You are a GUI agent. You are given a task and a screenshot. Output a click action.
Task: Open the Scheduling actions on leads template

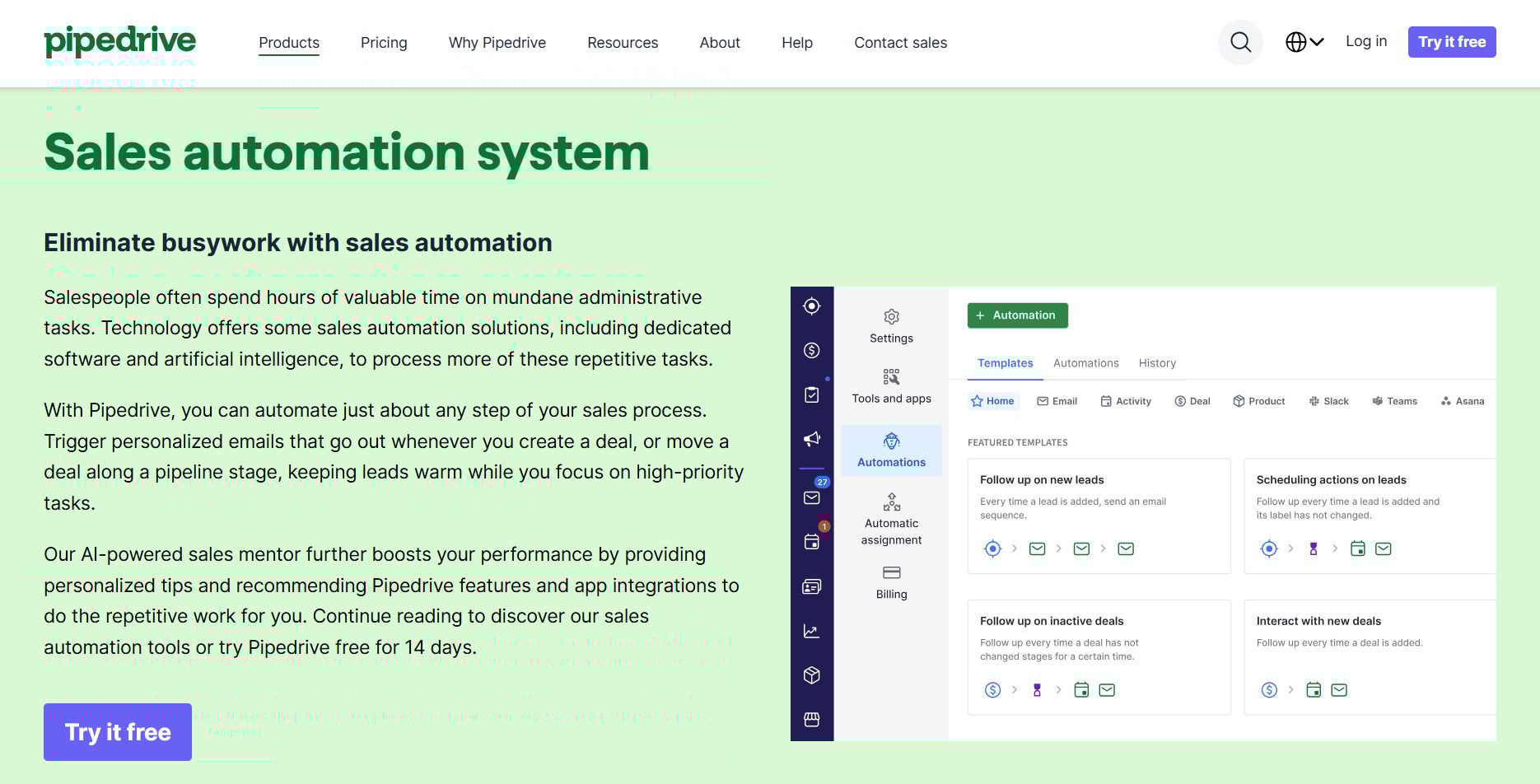click(1370, 516)
